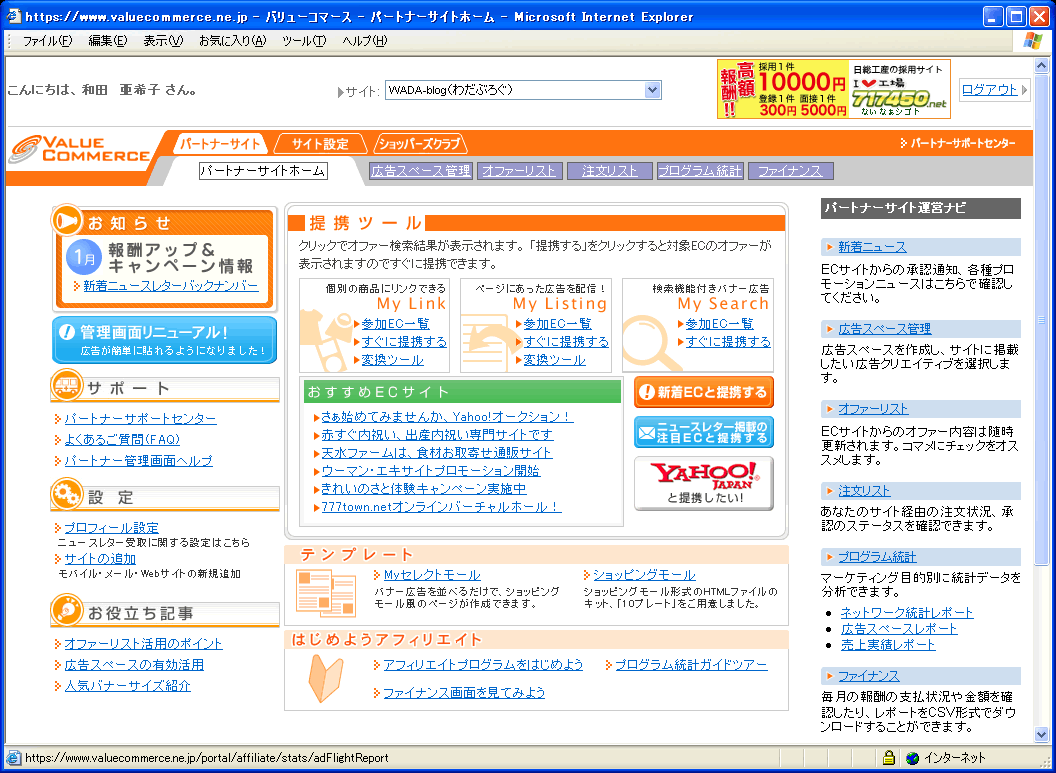Open the お気に入り(A) menu
This screenshot has height=773, width=1056.
click(232, 41)
